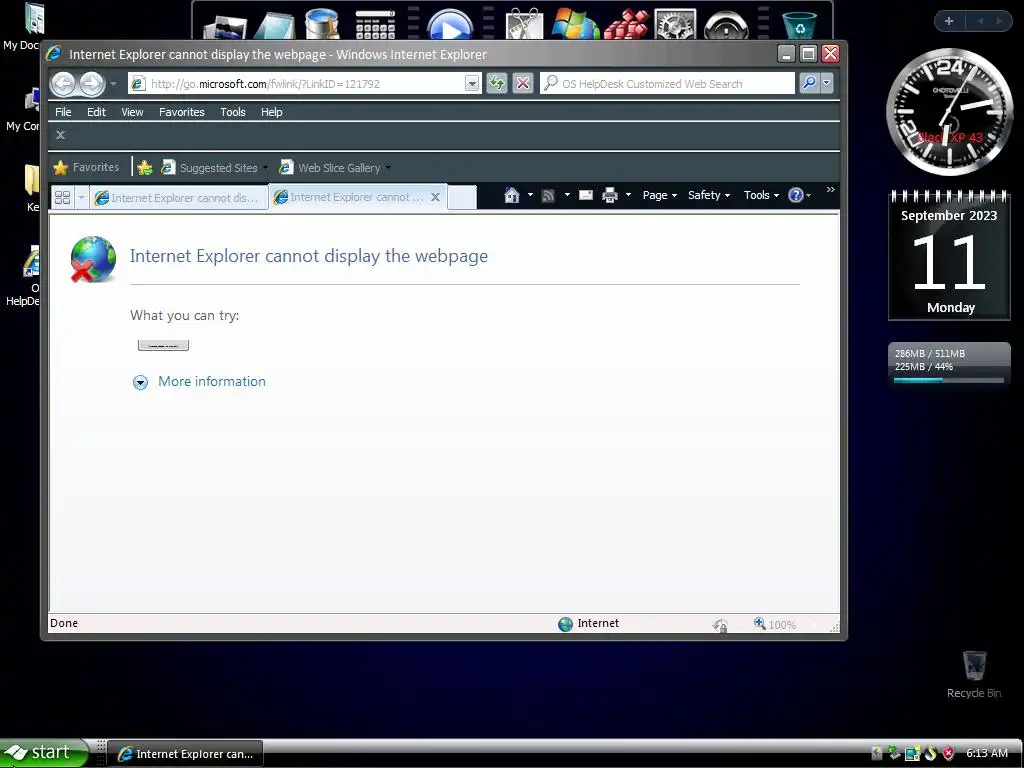The width and height of the screenshot is (1024, 768).
Task: Switch to the first Internet Explorer cannot display tab
Action: [178, 197]
